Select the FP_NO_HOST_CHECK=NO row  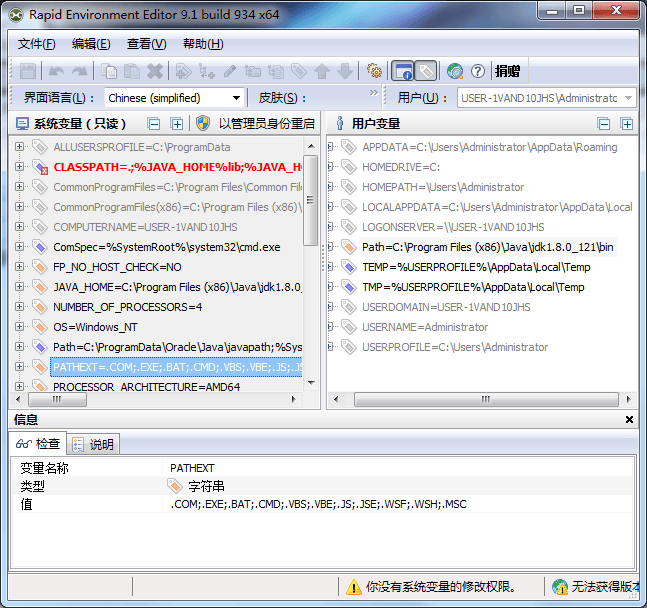coord(117,267)
